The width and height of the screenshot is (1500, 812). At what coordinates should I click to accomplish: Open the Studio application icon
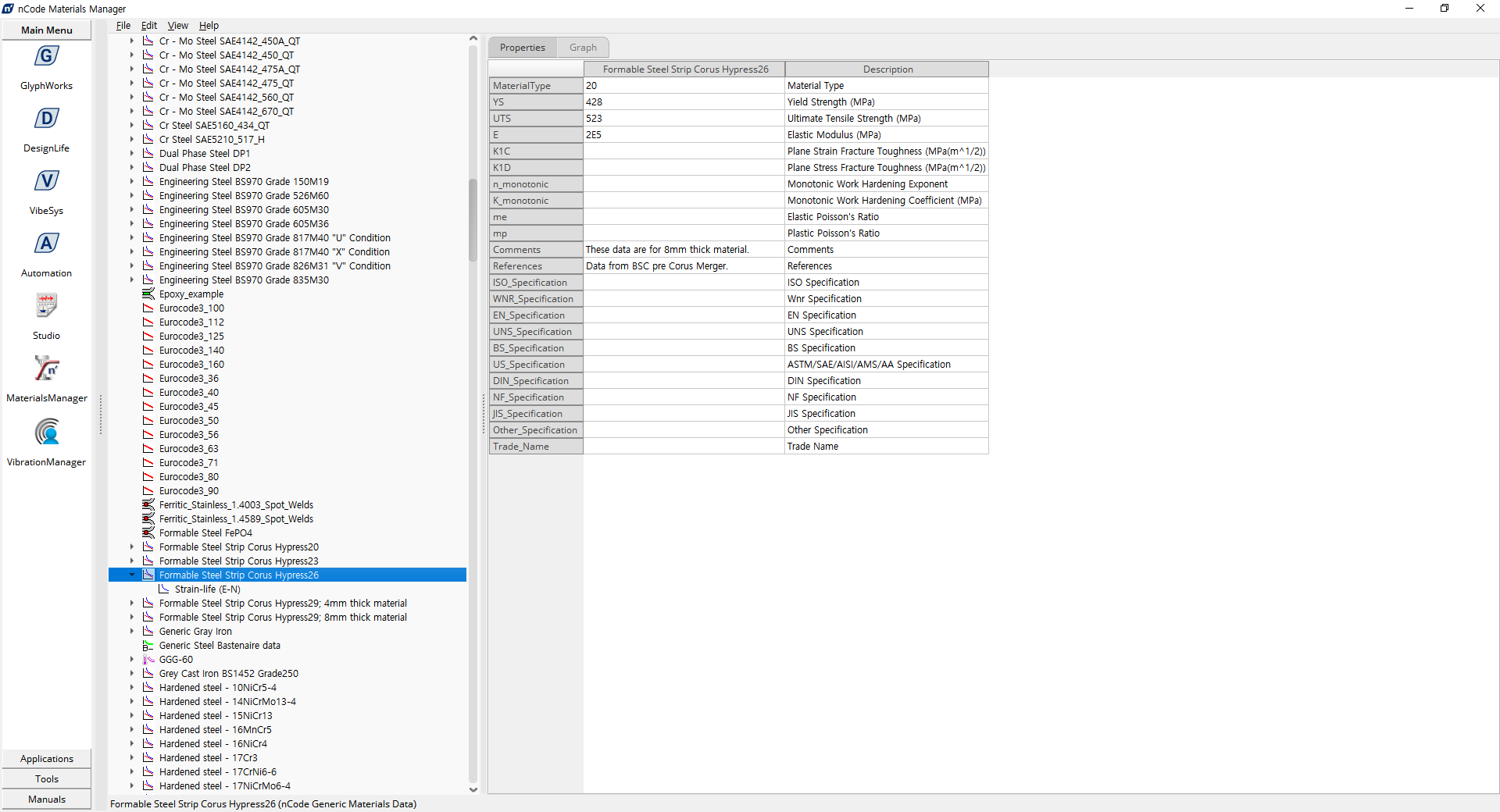tap(47, 306)
